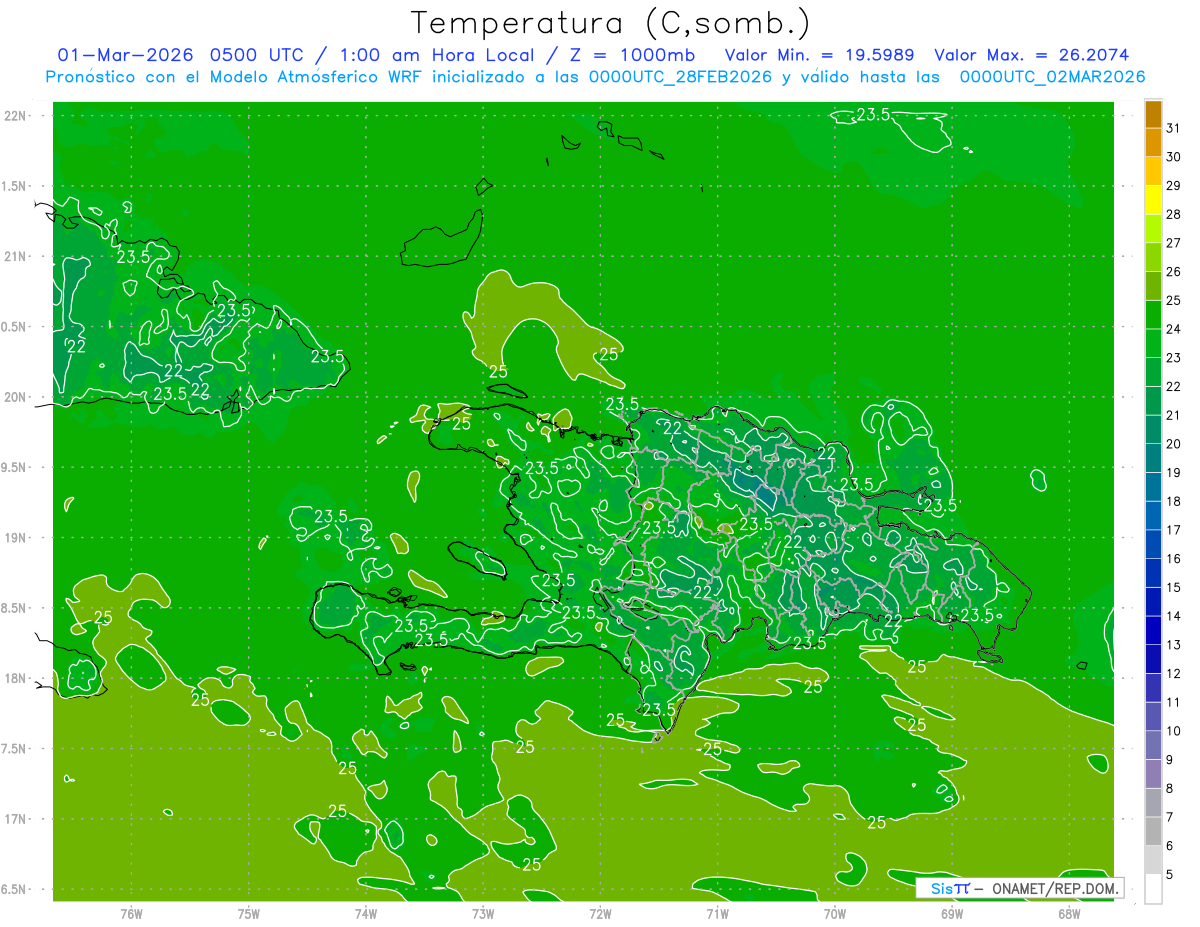Screen dimensions: 1200x927
Task: Click longitude axis label "75W"
Action: point(249,913)
